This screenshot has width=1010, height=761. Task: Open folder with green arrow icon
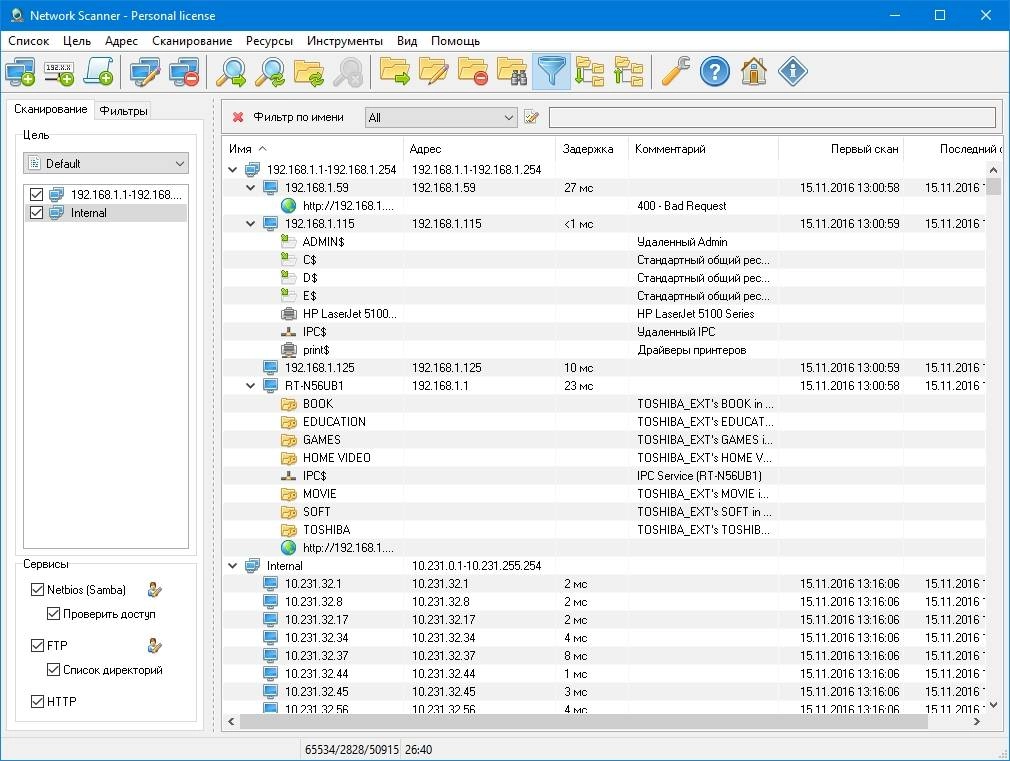(x=395, y=72)
